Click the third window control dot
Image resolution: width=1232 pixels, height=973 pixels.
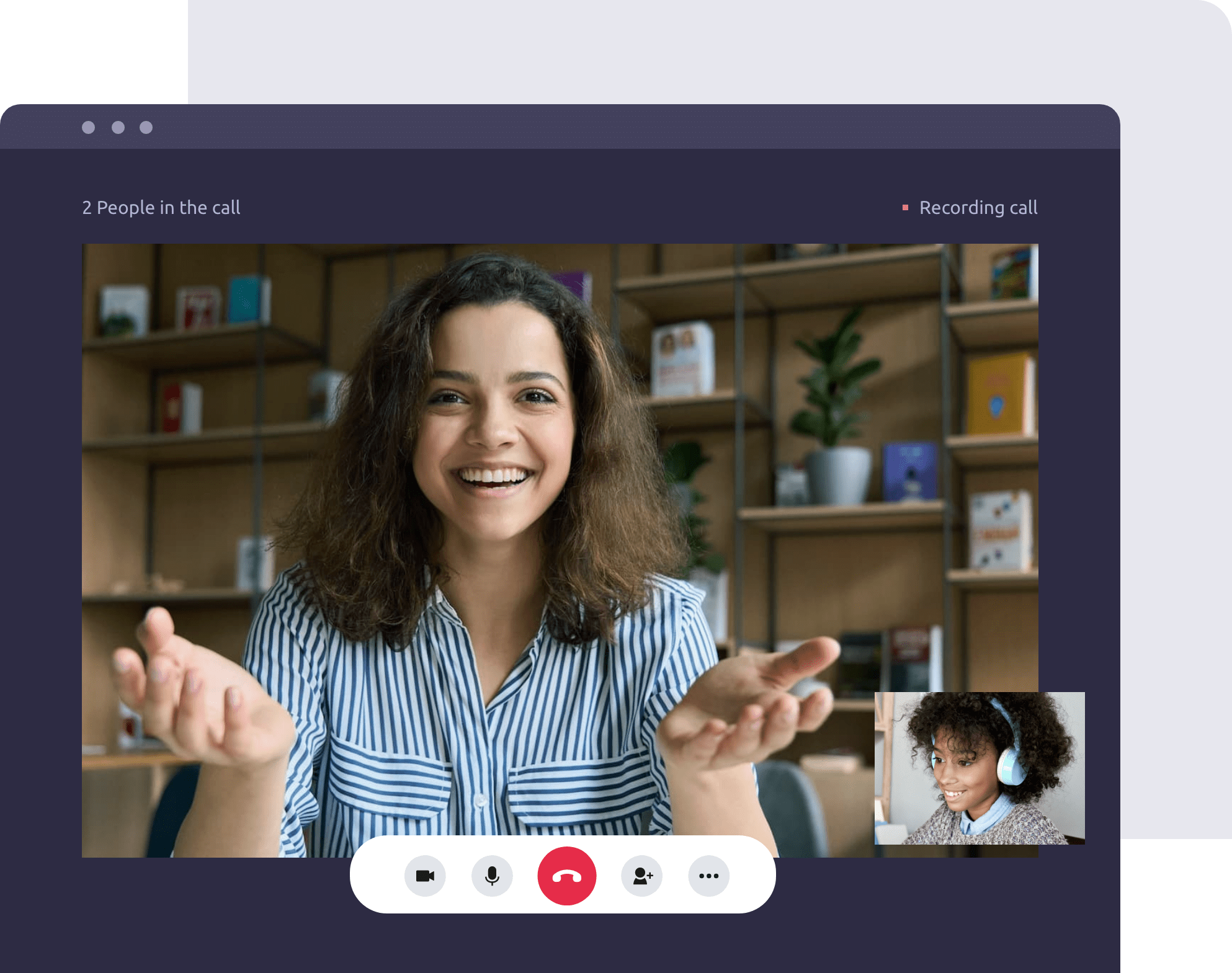pos(146,127)
